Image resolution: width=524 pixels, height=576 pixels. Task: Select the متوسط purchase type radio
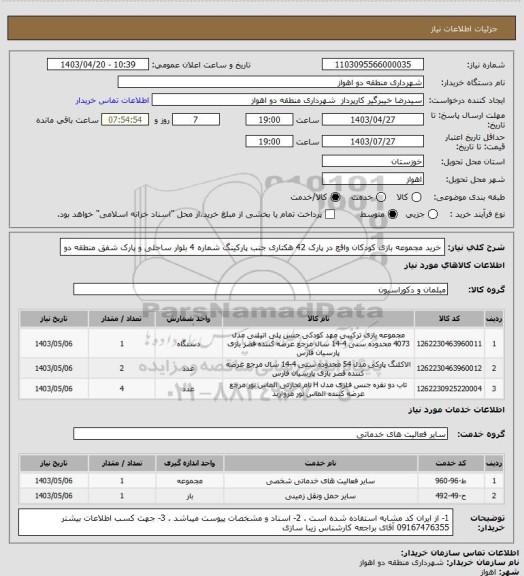coord(392,214)
